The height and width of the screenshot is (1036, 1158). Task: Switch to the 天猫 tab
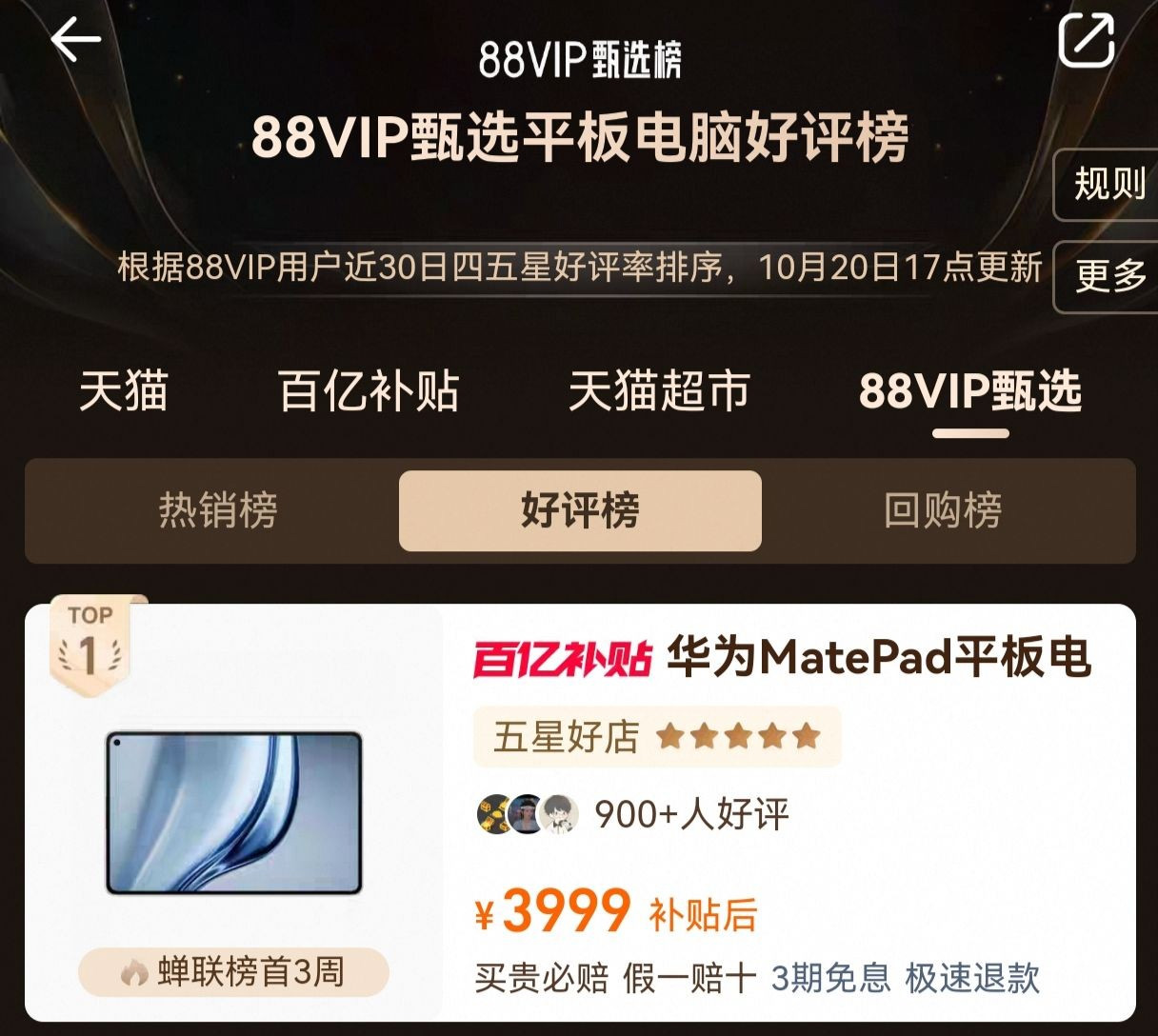[x=124, y=390]
